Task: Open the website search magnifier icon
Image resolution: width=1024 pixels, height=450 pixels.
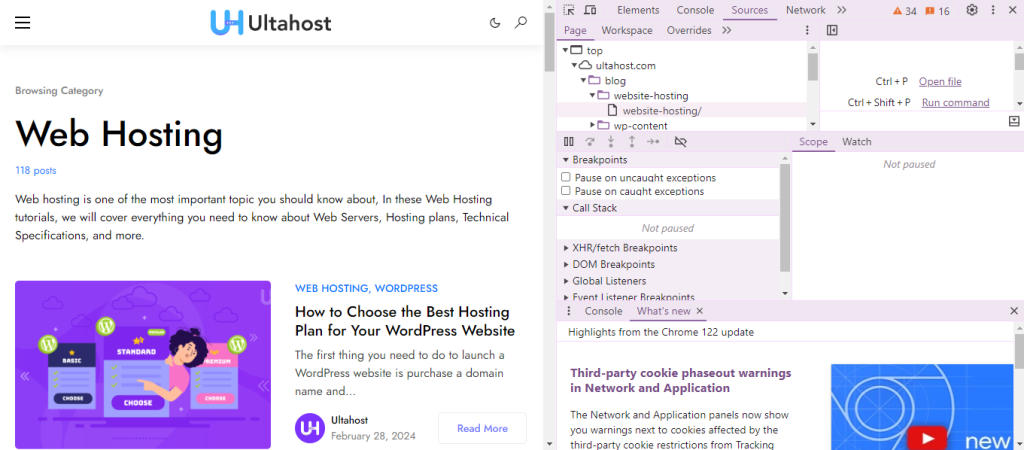Action: [520, 22]
